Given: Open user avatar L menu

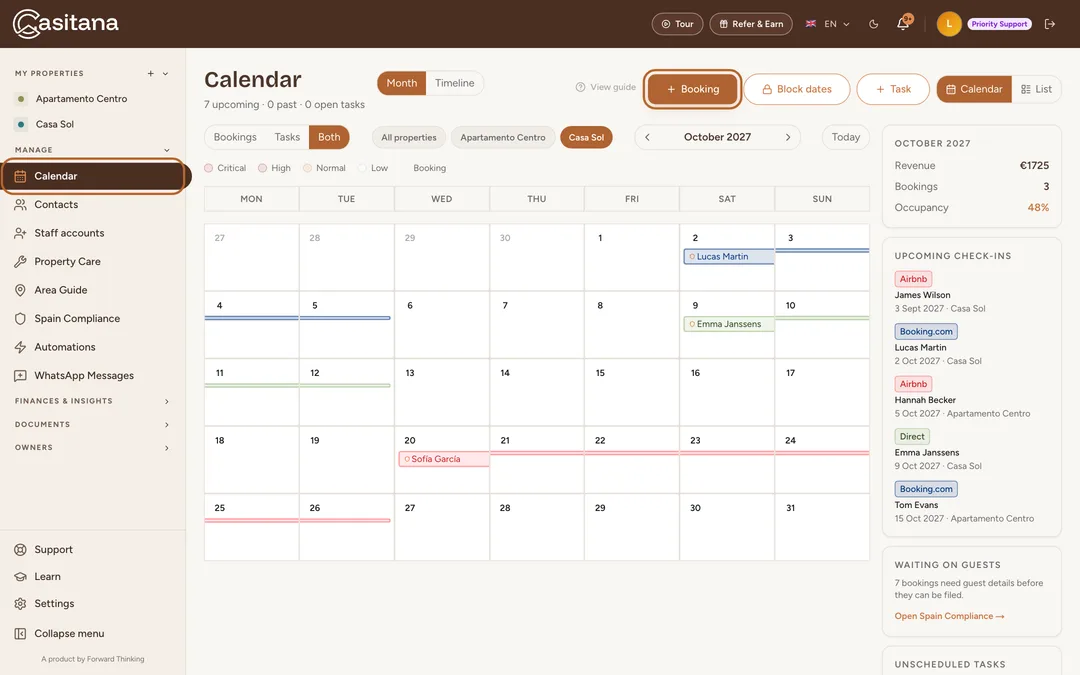Looking at the screenshot, I should [949, 24].
